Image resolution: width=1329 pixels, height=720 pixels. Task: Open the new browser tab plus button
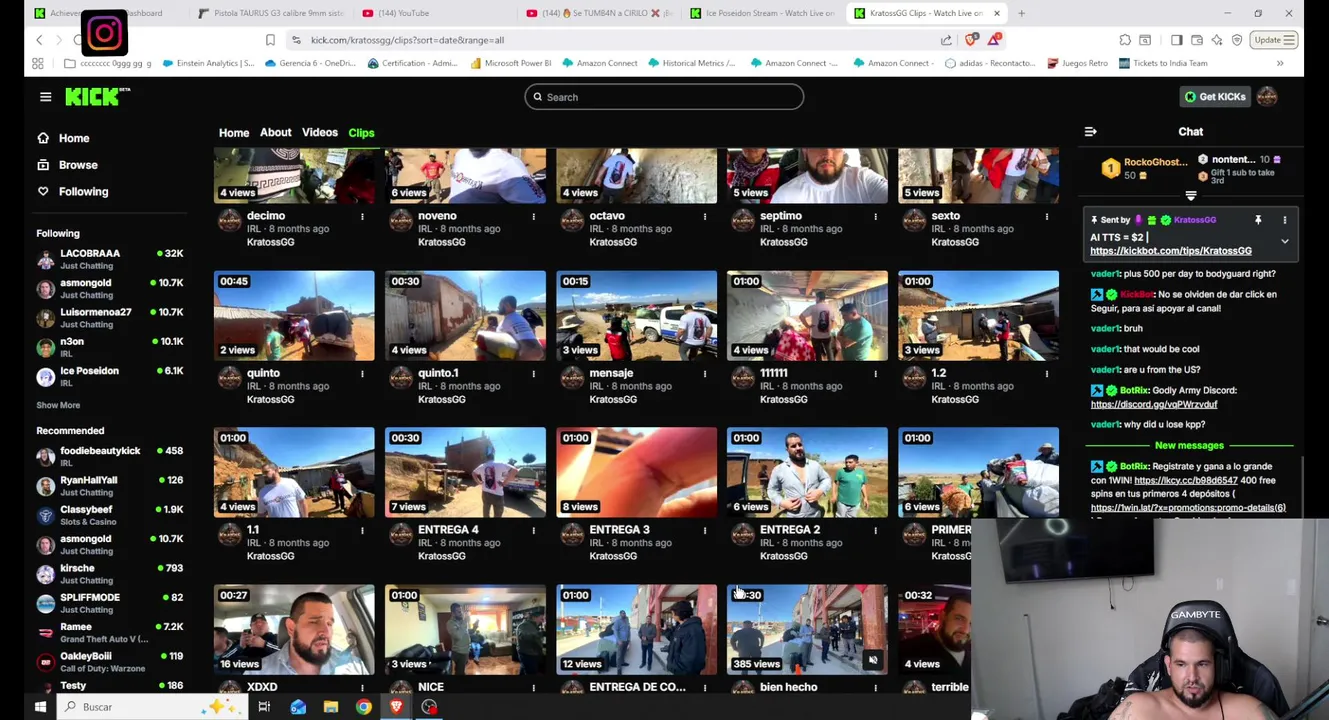coord(1021,13)
